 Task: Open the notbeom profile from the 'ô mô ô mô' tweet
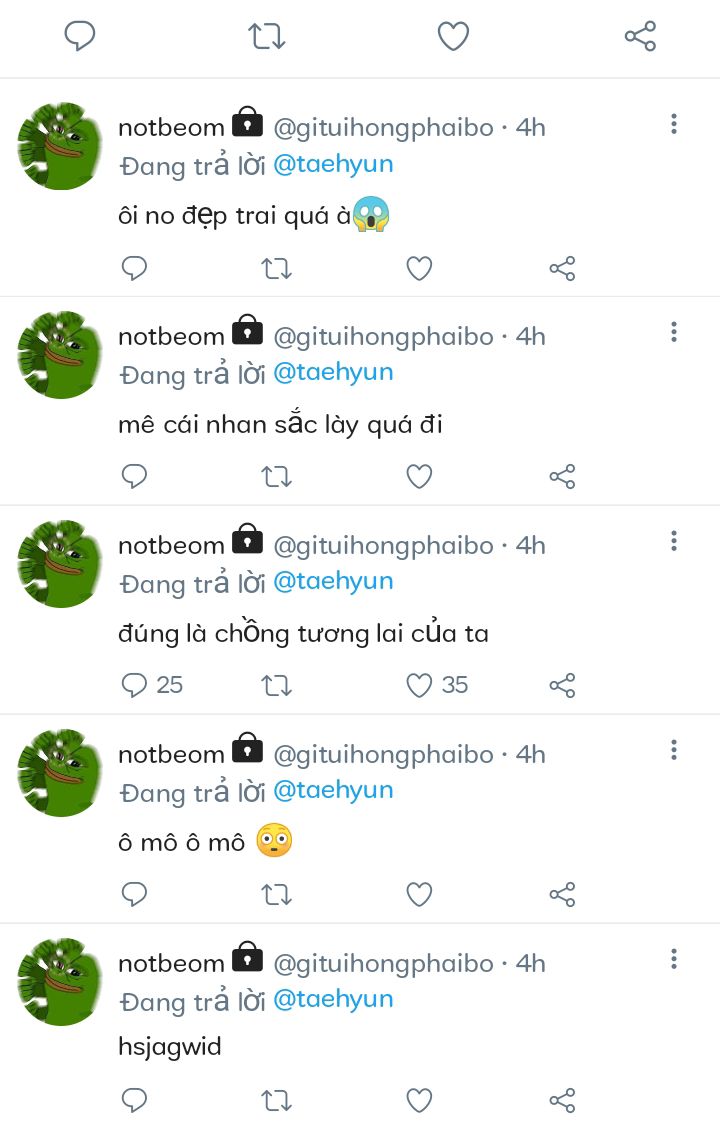coord(171,755)
